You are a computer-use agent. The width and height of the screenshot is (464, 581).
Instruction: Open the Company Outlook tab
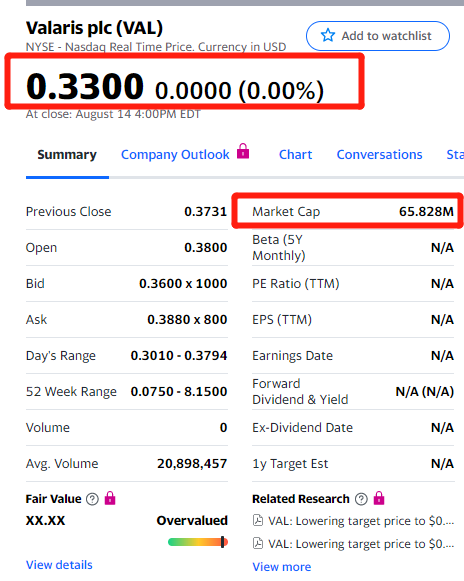[175, 155]
